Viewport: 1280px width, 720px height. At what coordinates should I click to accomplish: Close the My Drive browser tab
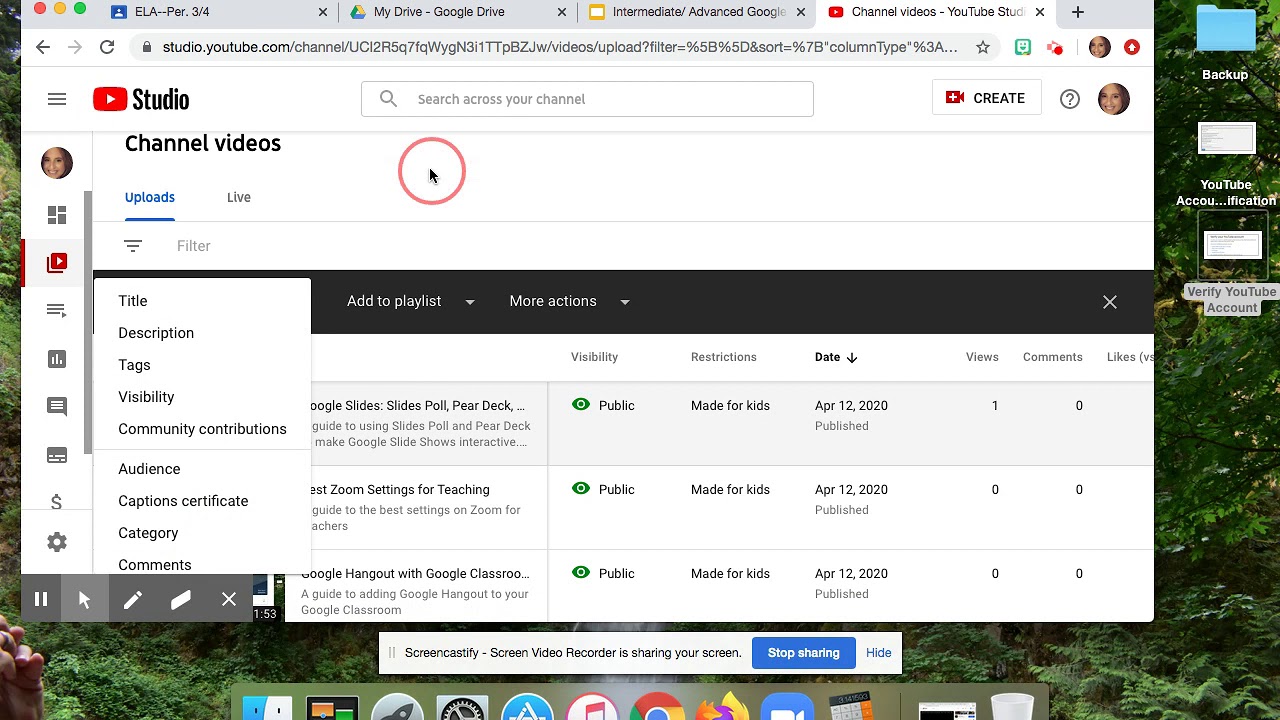561,12
